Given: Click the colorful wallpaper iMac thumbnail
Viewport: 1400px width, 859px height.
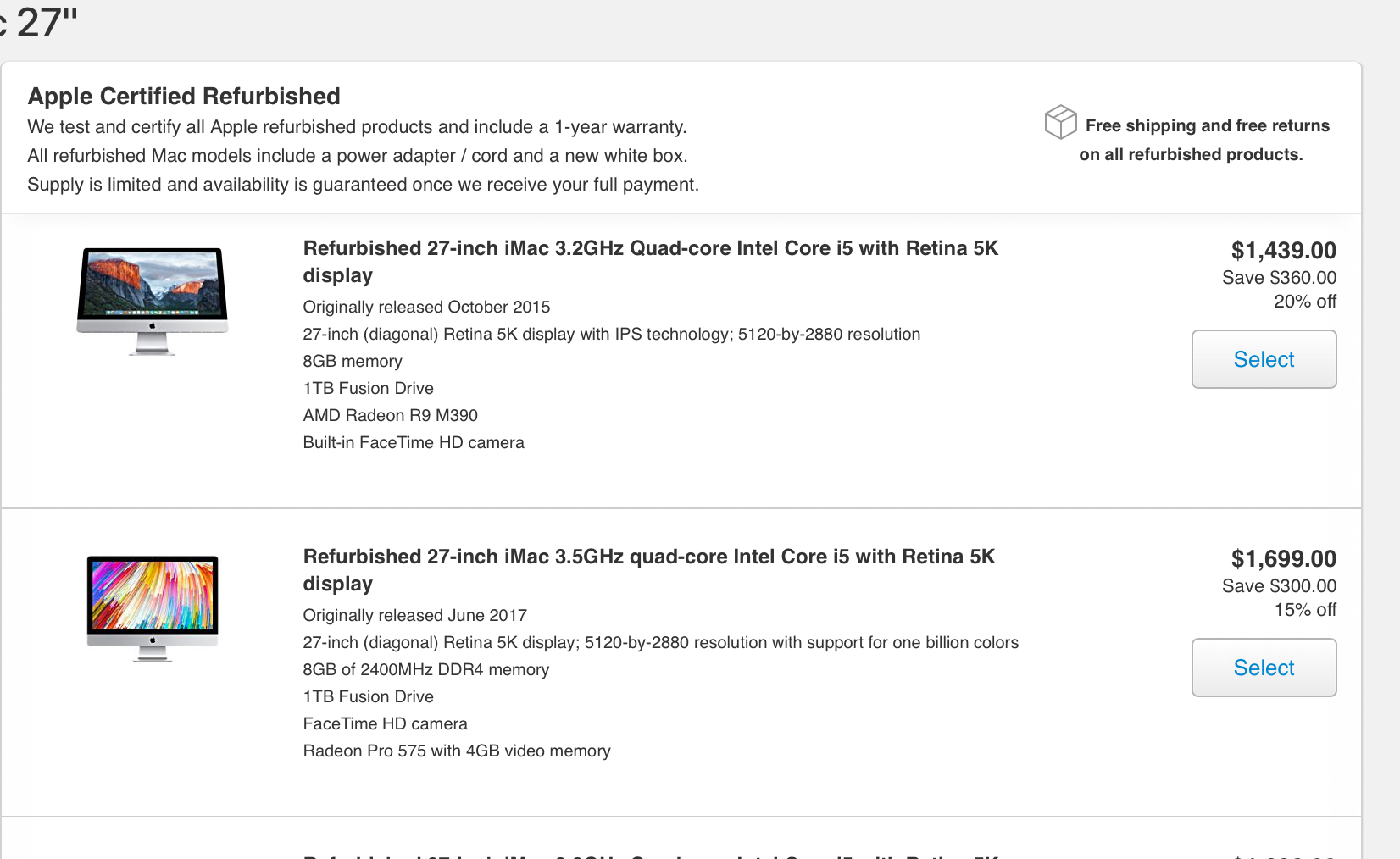Looking at the screenshot, I should point(153,608).
